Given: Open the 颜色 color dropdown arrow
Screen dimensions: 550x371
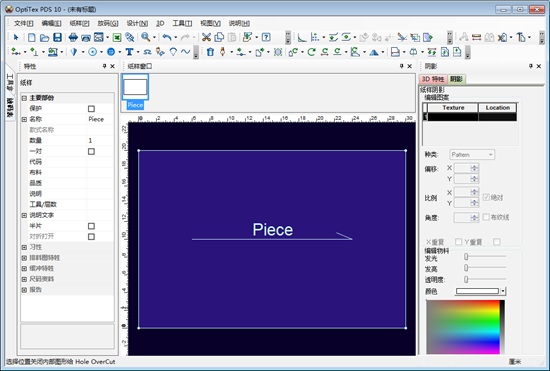Looking at the screenshot, I should (503, 291).
